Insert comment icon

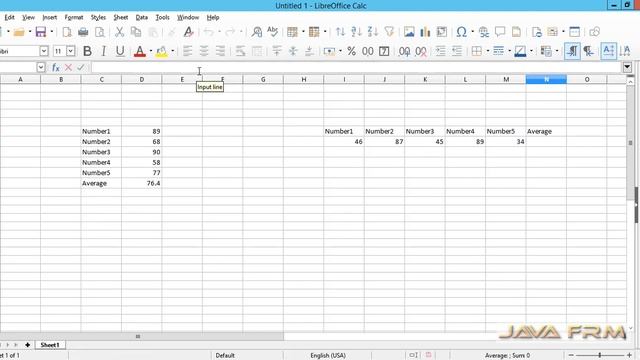pyautogui.click(x=500, y=32)
